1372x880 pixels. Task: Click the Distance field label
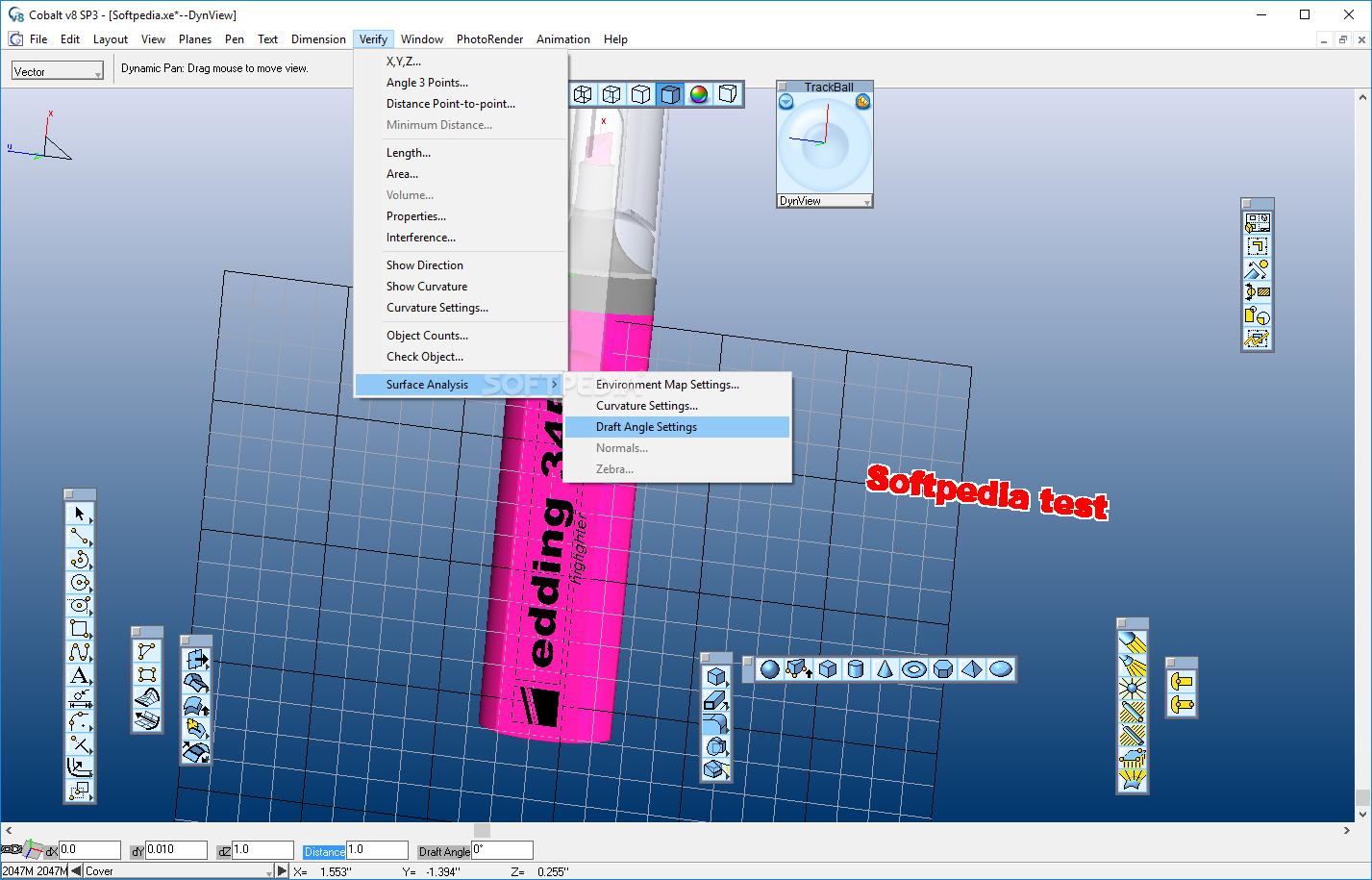point(325,852)
